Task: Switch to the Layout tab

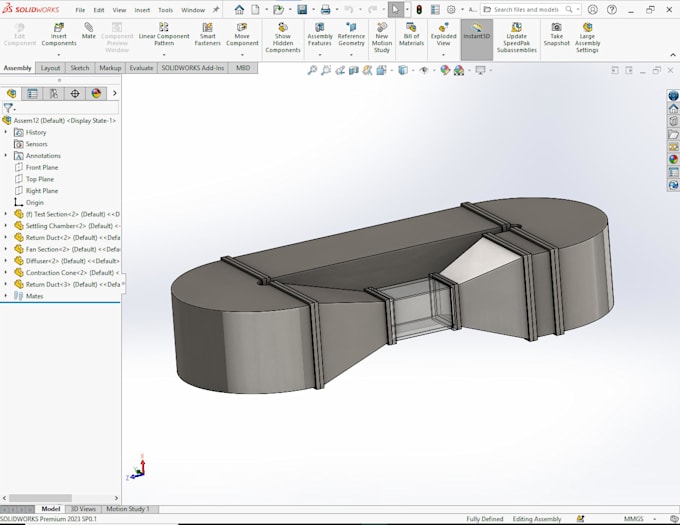Action: pyautogui.click(x=50, y=68)
